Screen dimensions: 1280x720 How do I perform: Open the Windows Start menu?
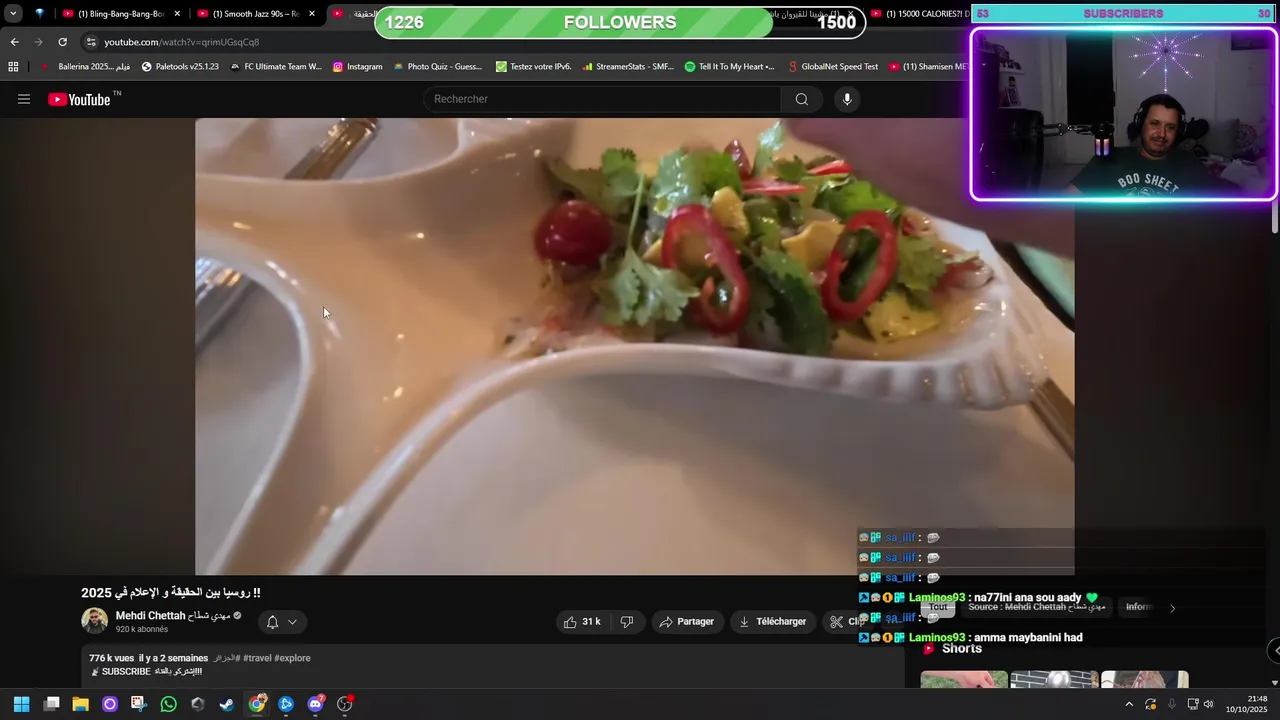point(22,704)
